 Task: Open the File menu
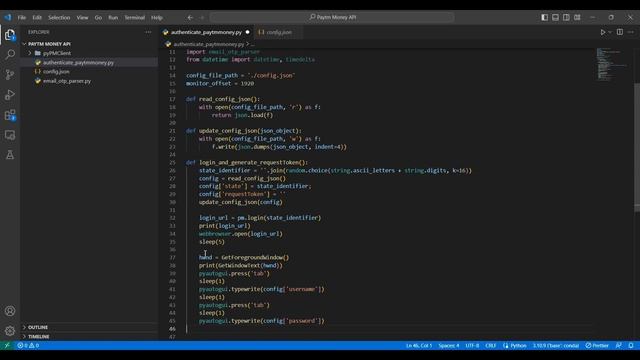pos(22,18)
